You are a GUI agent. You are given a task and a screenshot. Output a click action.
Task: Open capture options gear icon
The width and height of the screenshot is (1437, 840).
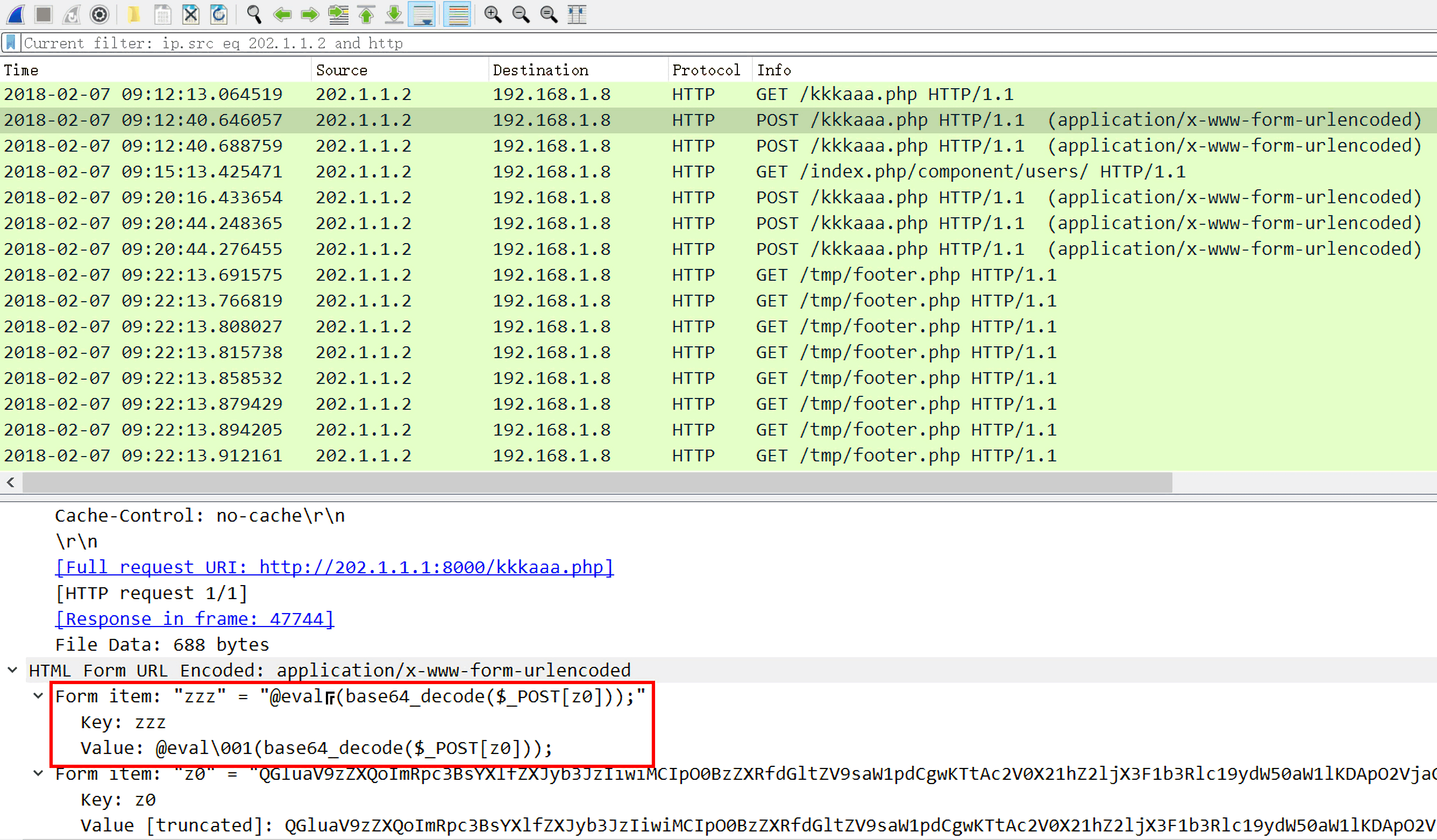click(100, 15)
